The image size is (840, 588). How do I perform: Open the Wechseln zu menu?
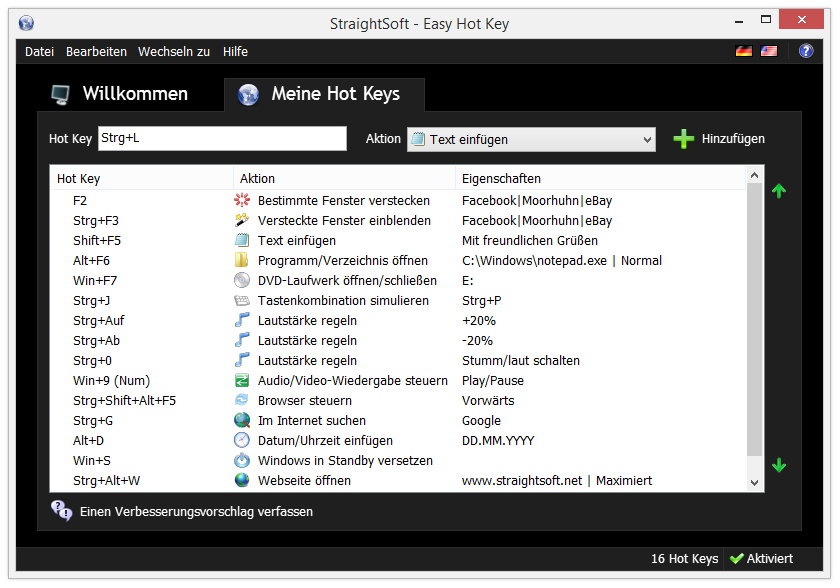[174, 52]
